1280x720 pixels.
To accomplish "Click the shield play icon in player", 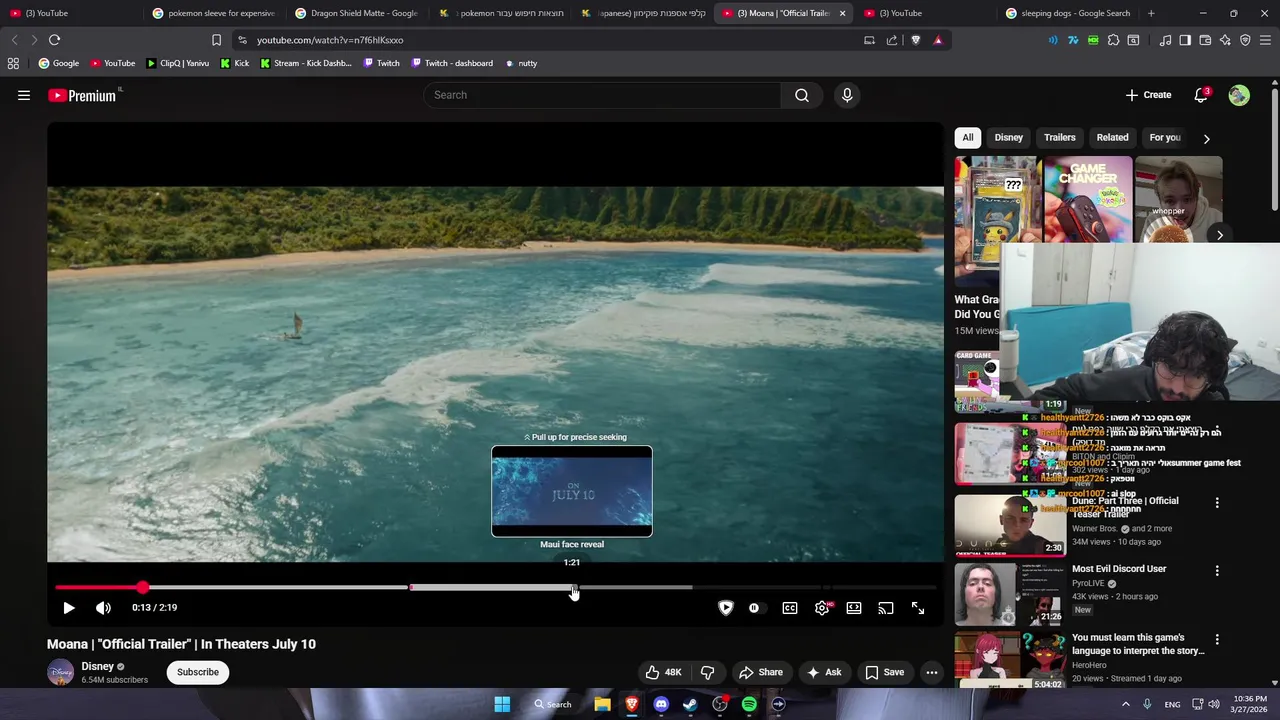I will tap(726, 608).
